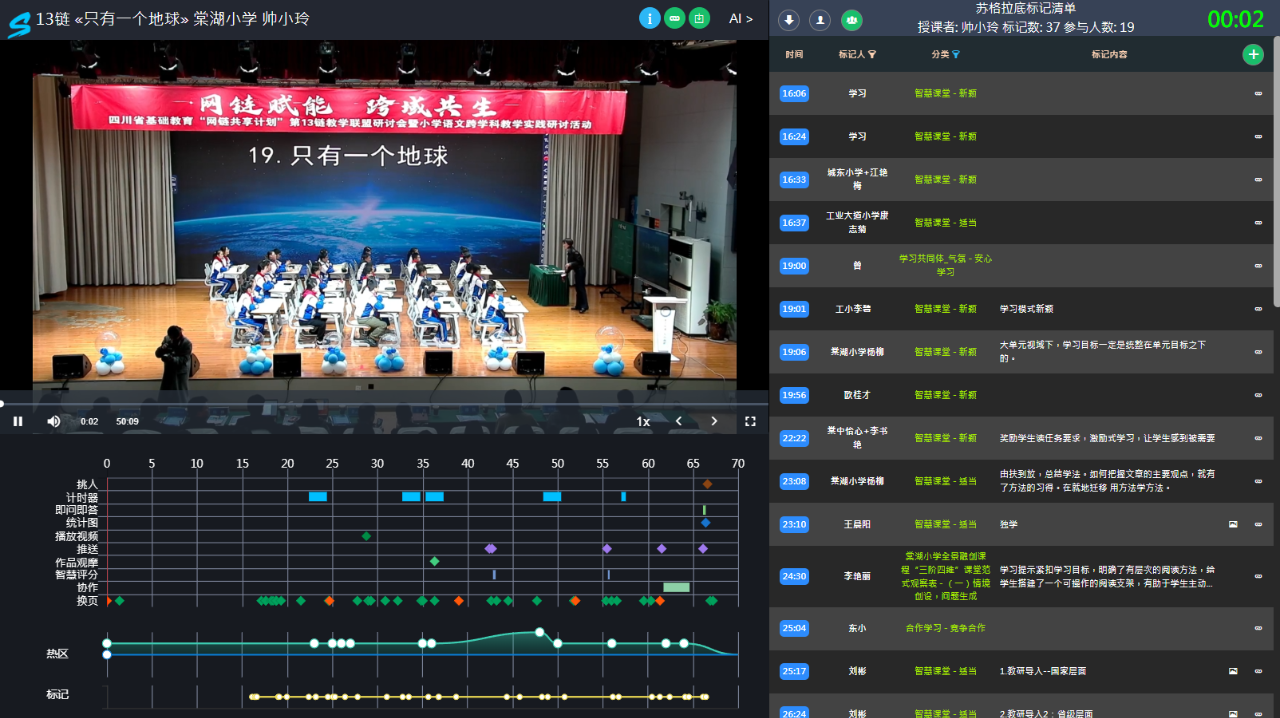The image size is (1280, 718).
Task: Pause the video playback
Action: tap(18, 421)
